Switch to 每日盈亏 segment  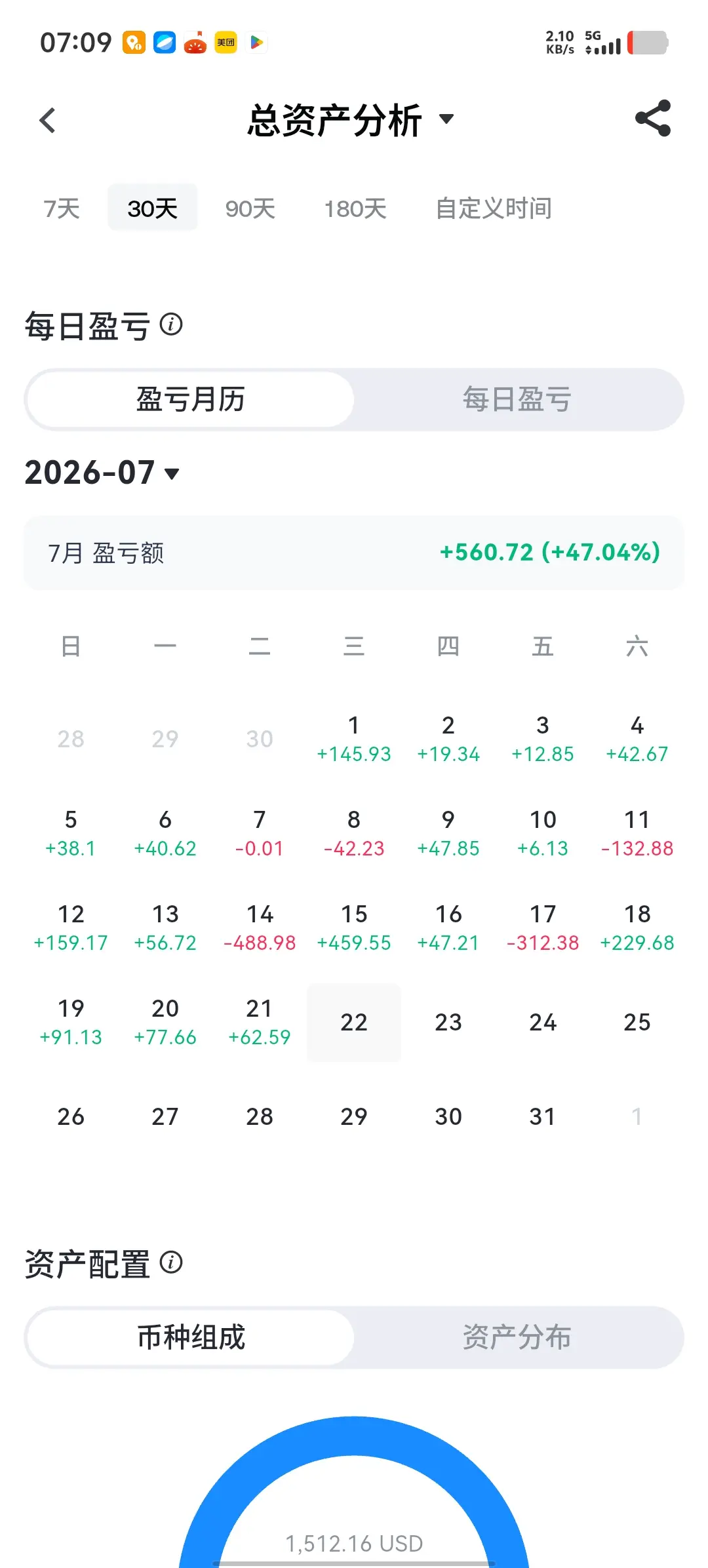(517, 399)
